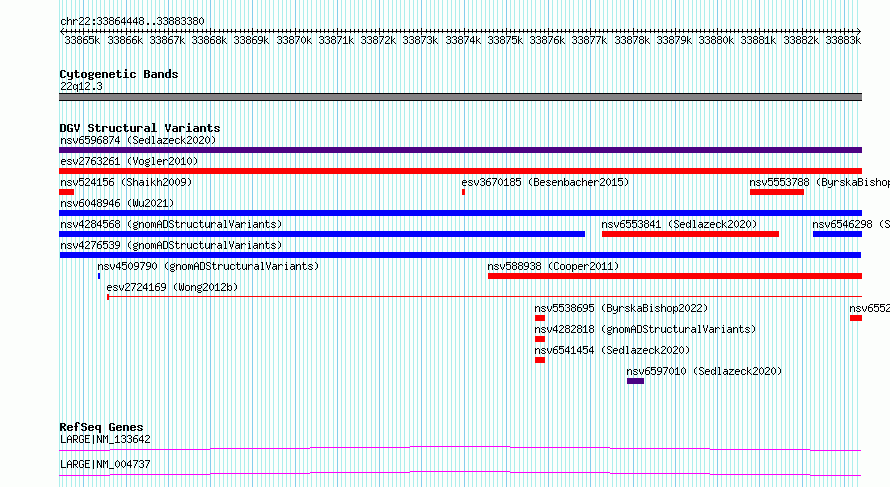Click the Cytogenetic Bands track heading

(119, 74)
